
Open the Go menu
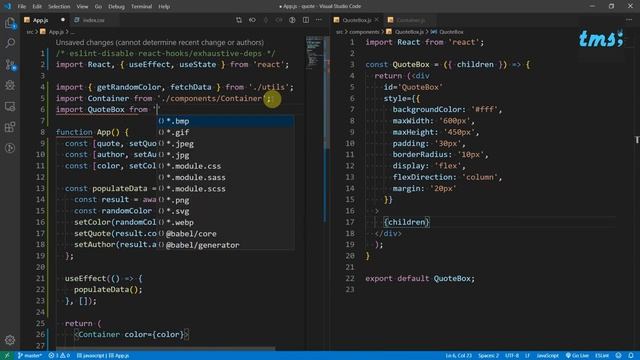(98, 7)
